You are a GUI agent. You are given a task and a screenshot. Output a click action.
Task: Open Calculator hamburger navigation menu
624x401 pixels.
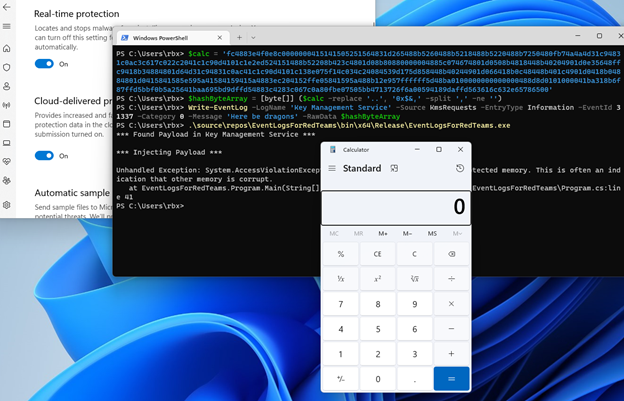pyautogui.click(x=331, y=168)
